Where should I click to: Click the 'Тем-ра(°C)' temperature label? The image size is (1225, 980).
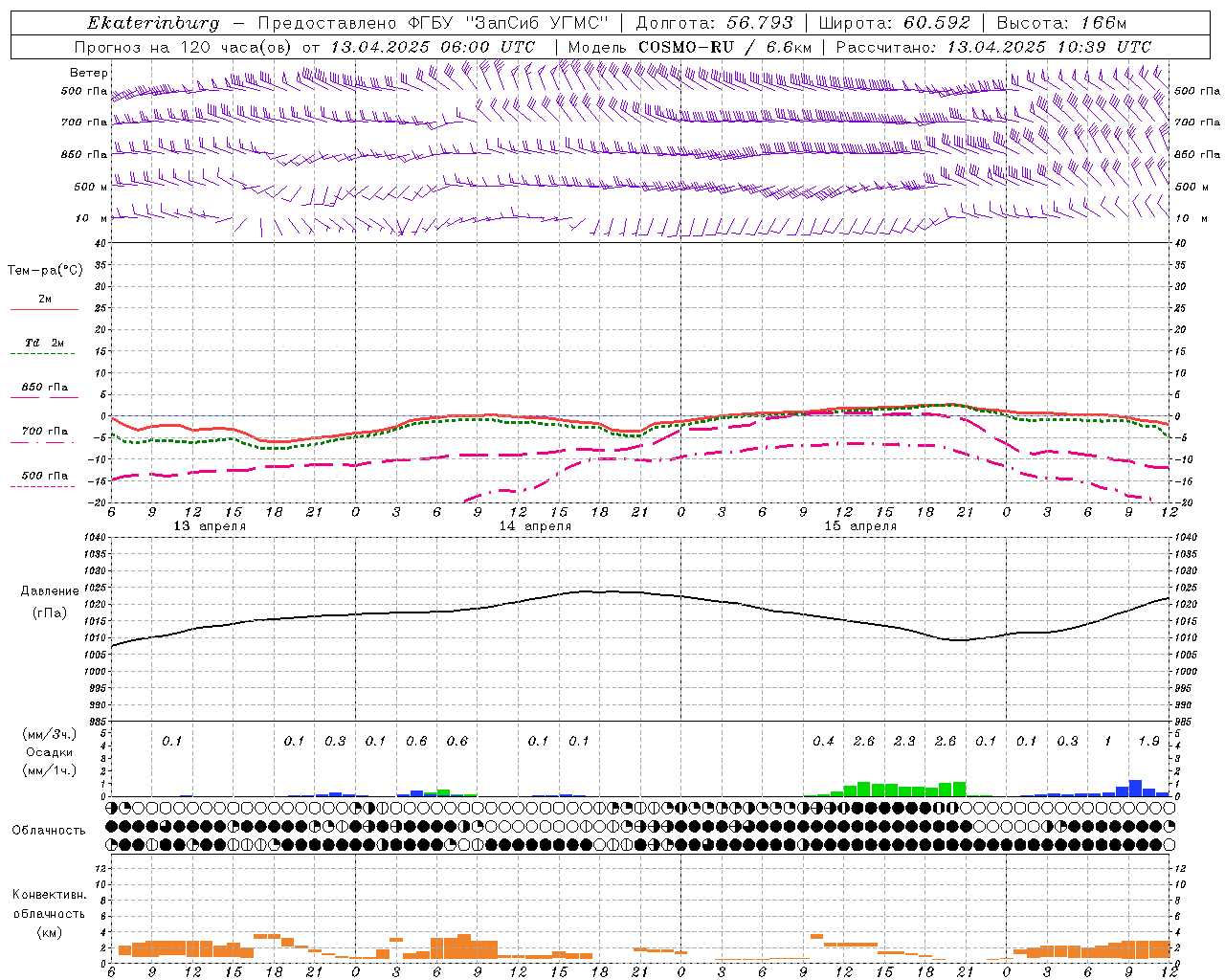click(45, 270)
